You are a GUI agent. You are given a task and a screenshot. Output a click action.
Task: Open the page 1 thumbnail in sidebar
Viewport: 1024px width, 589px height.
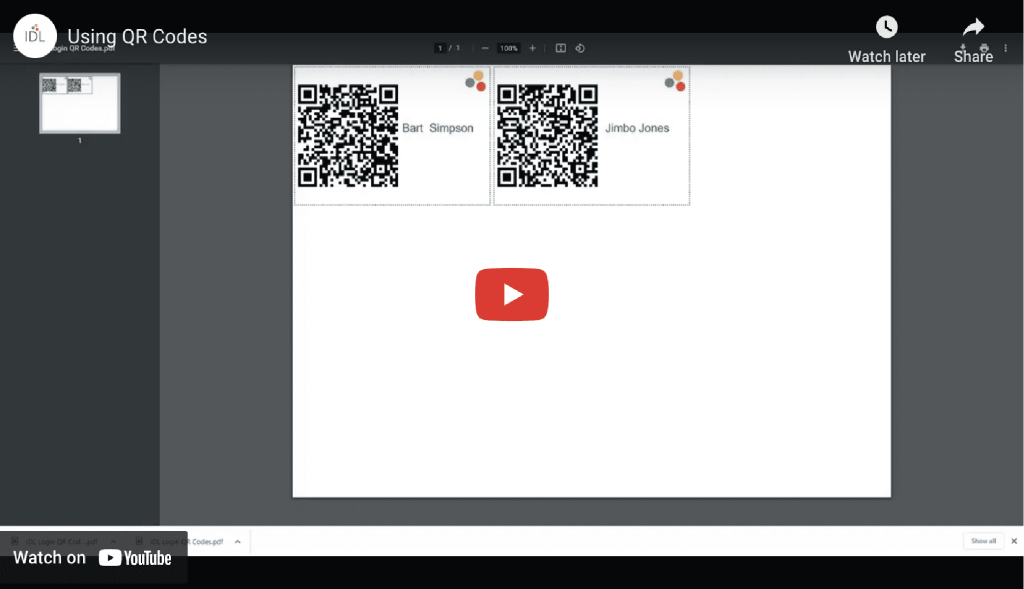pos(79,102)
